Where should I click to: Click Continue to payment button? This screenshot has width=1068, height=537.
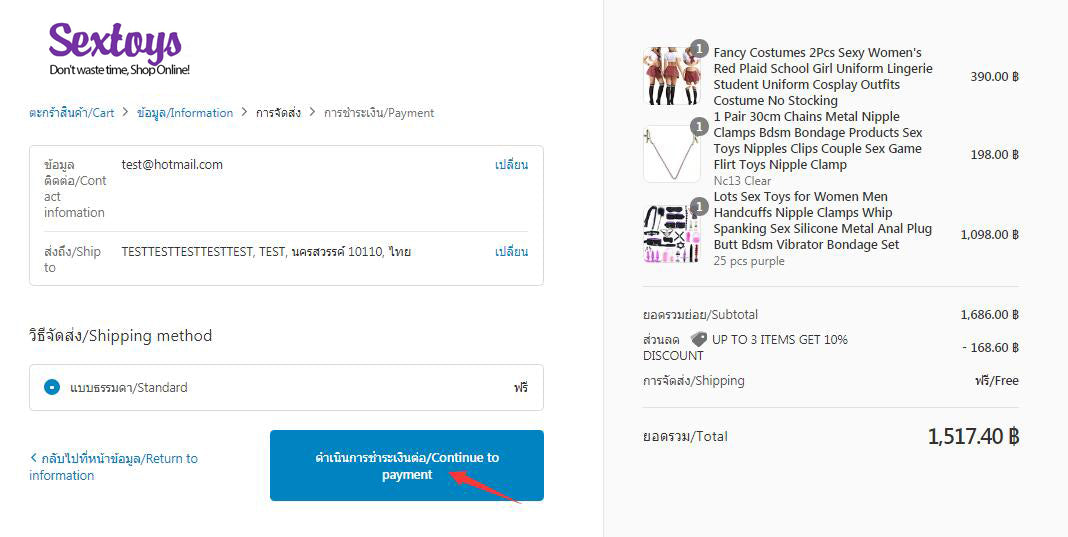pos(407,465)
